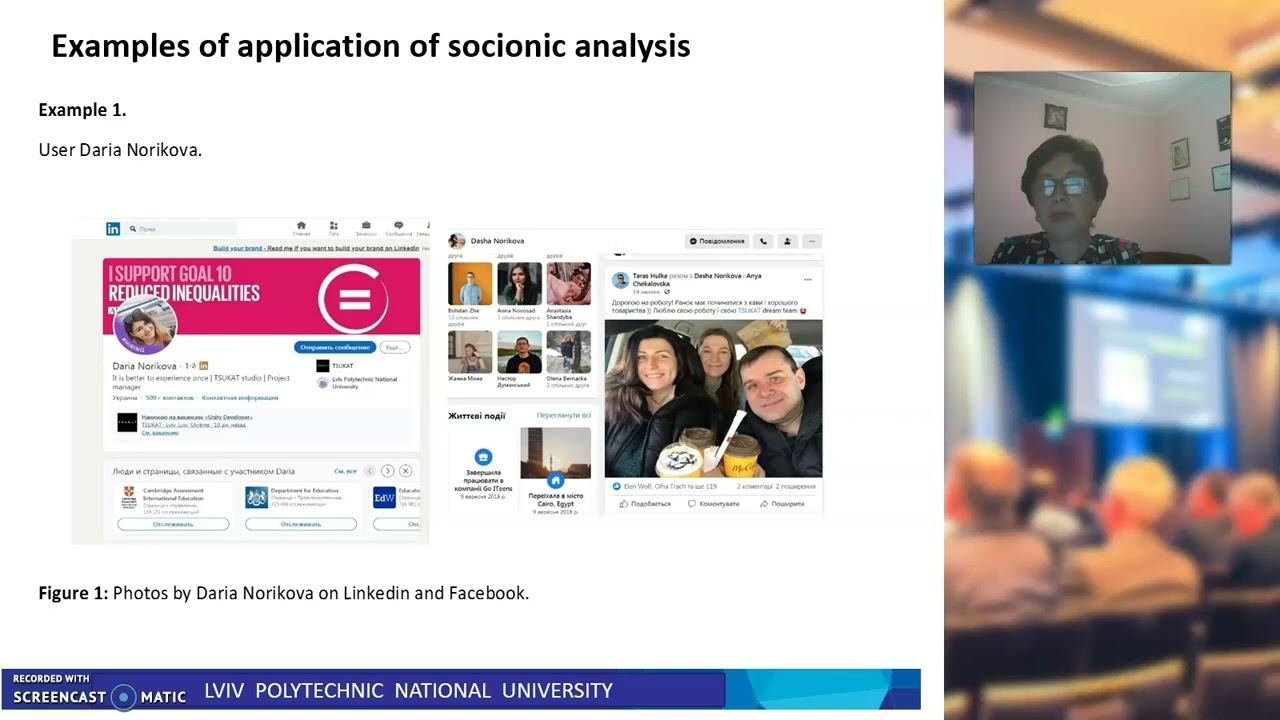Open the LinkedIn Messages icon

point(398,229)
